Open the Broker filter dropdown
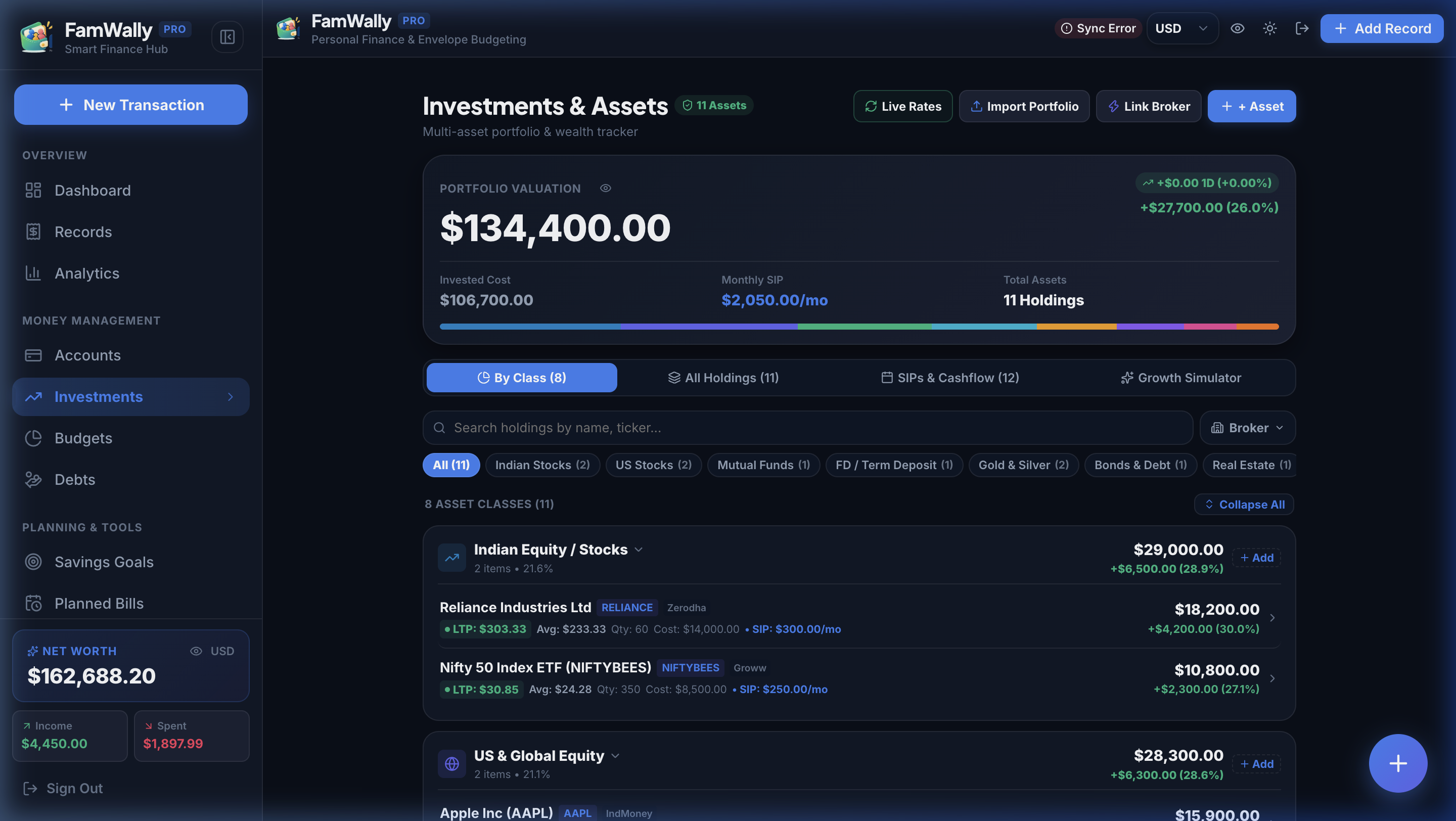 point(1247,428)
